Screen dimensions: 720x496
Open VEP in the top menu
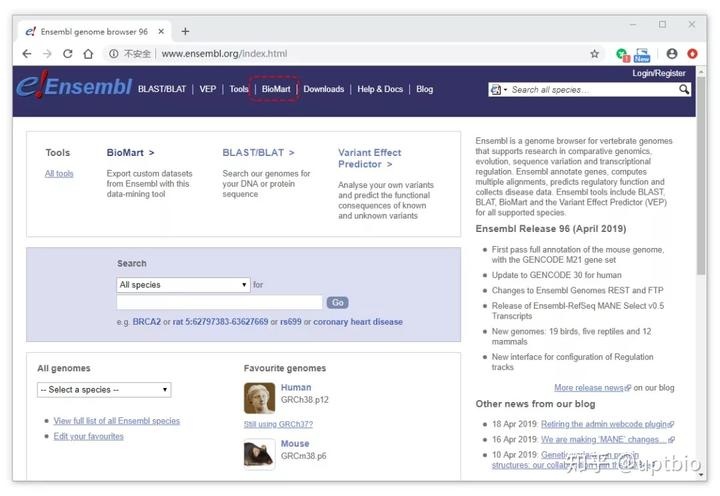208,89
